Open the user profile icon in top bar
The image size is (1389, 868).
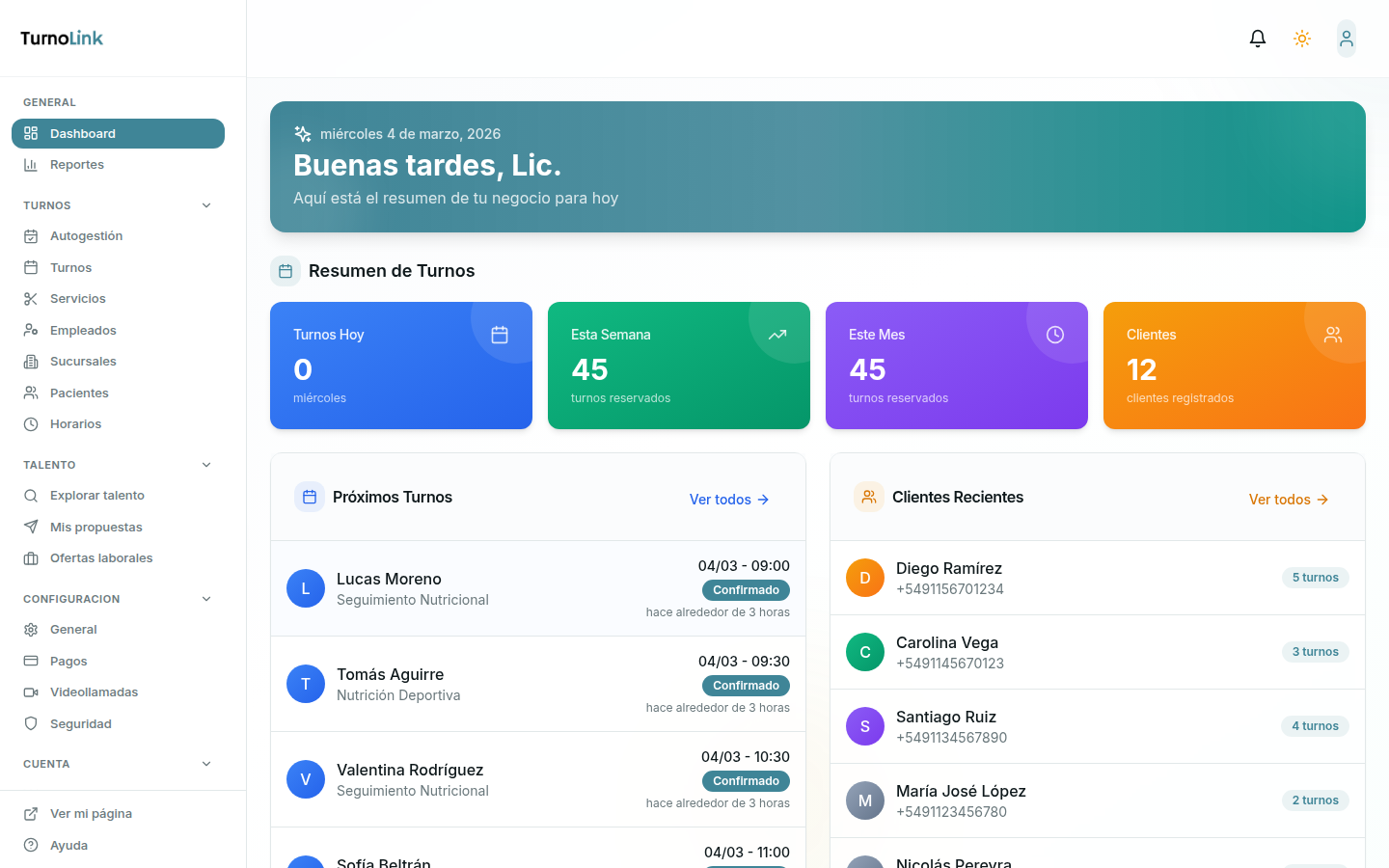(1346, 38)
